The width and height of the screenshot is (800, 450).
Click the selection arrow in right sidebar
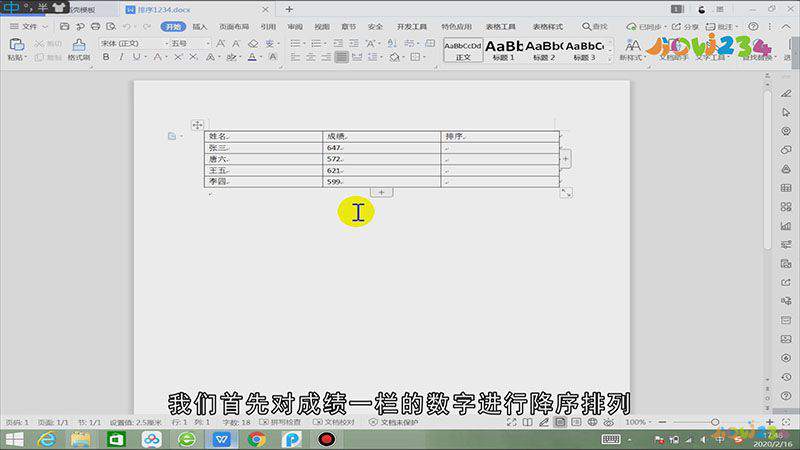pyautogui.click(x=786, y=112)
